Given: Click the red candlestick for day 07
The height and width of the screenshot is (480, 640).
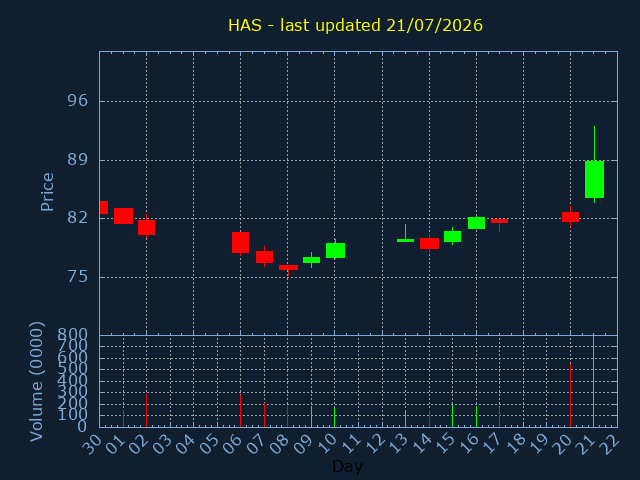Looking at the screenshot, I should [x=264, y=257].
